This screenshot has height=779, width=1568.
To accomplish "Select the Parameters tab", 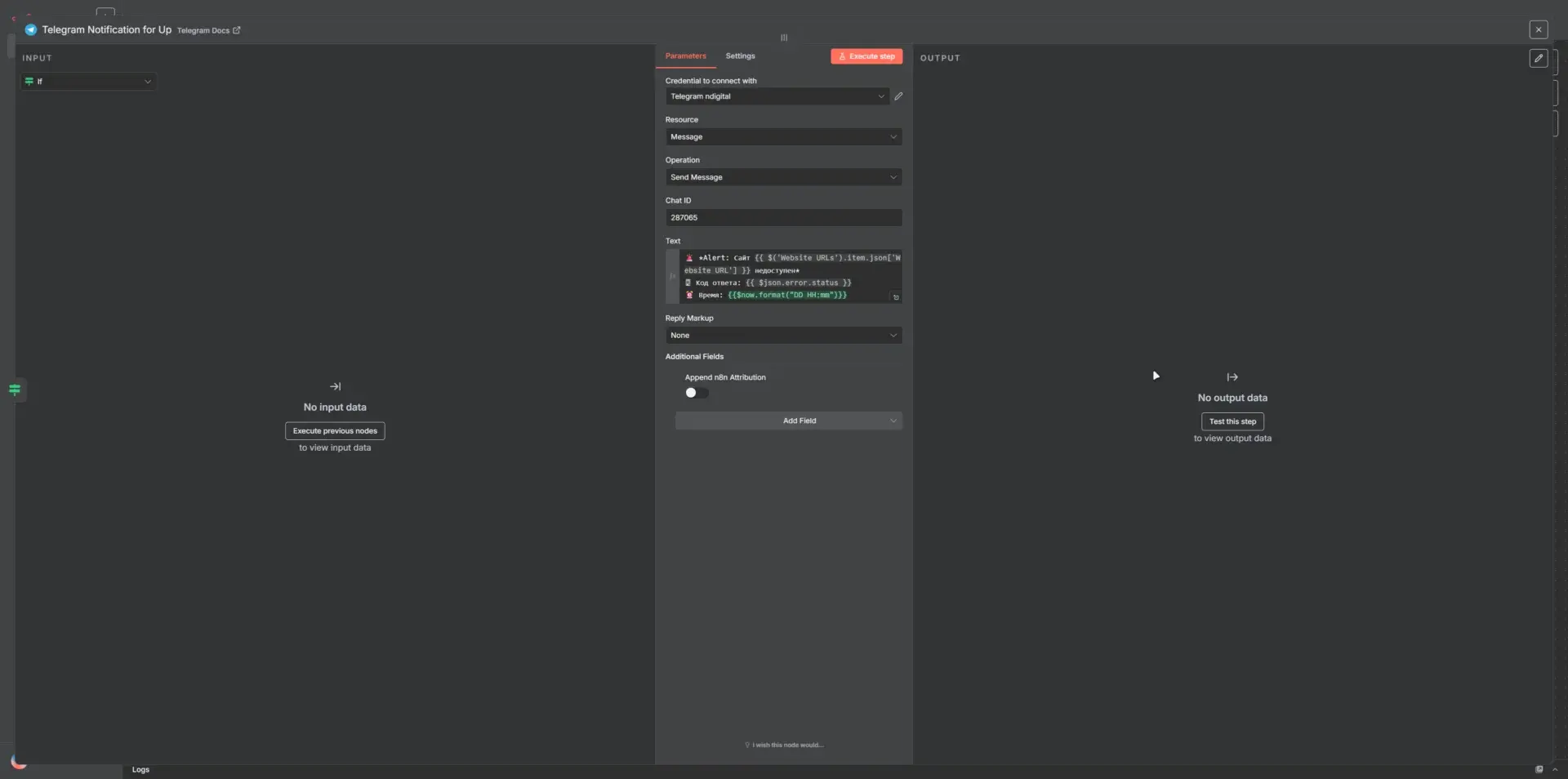I will 685,56.
